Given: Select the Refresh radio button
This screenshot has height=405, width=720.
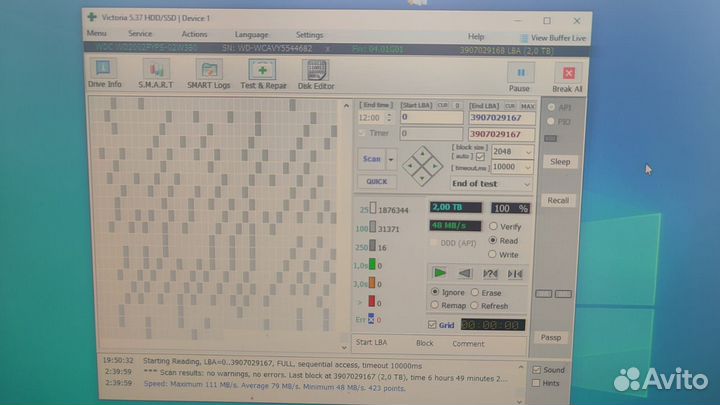Looking at the screenshot, I should point(474,305).
